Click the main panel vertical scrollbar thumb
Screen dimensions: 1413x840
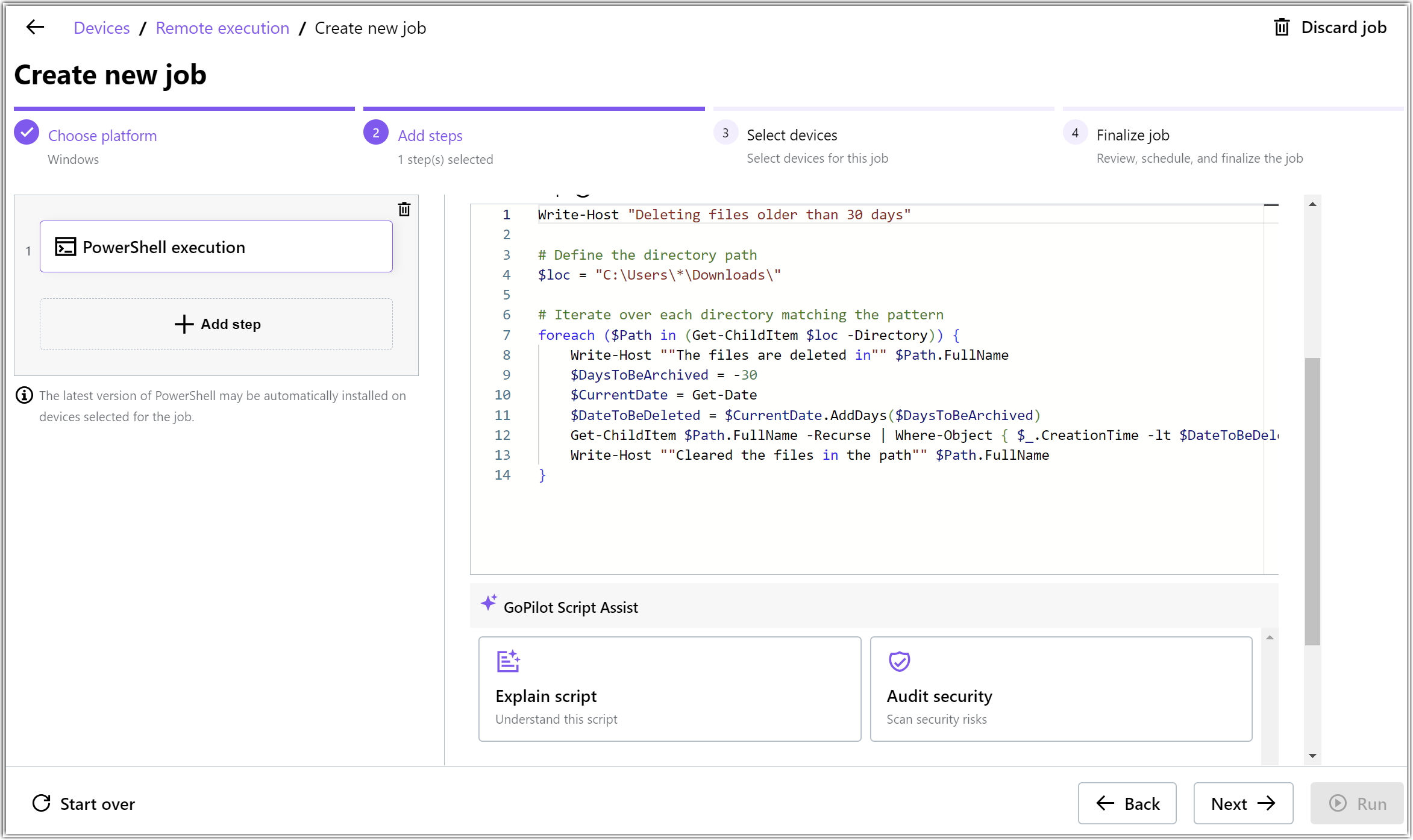point(1312,500)
